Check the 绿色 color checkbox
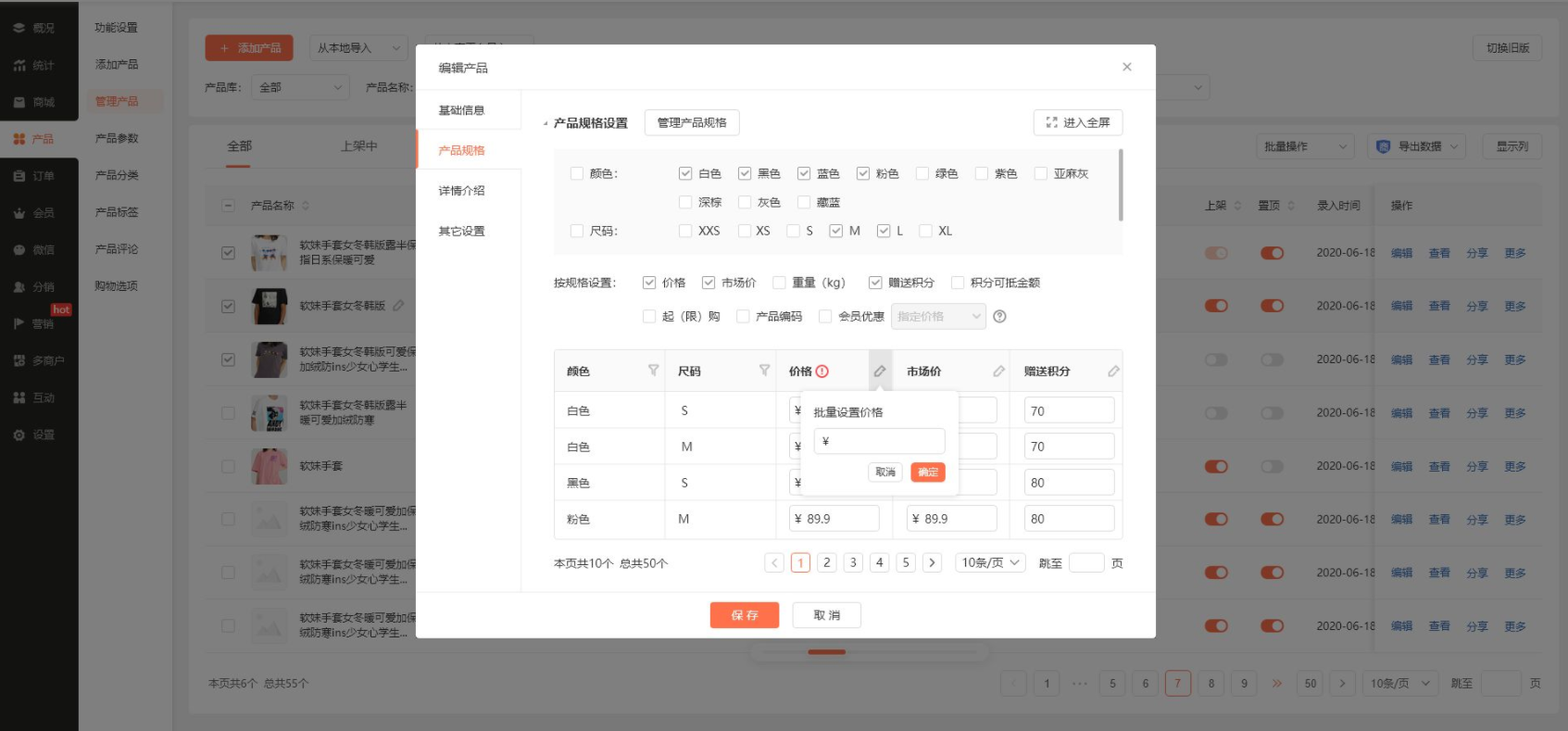 pyautogui.click(x=922, y=173)
